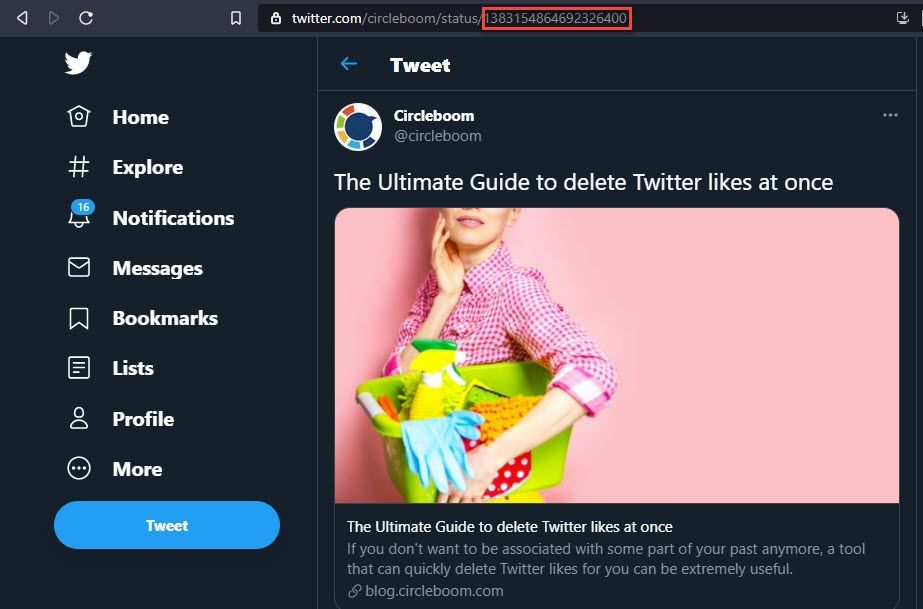Open Bookmarks via the bookmark icon
923x609 pixels.
[79, 318]
